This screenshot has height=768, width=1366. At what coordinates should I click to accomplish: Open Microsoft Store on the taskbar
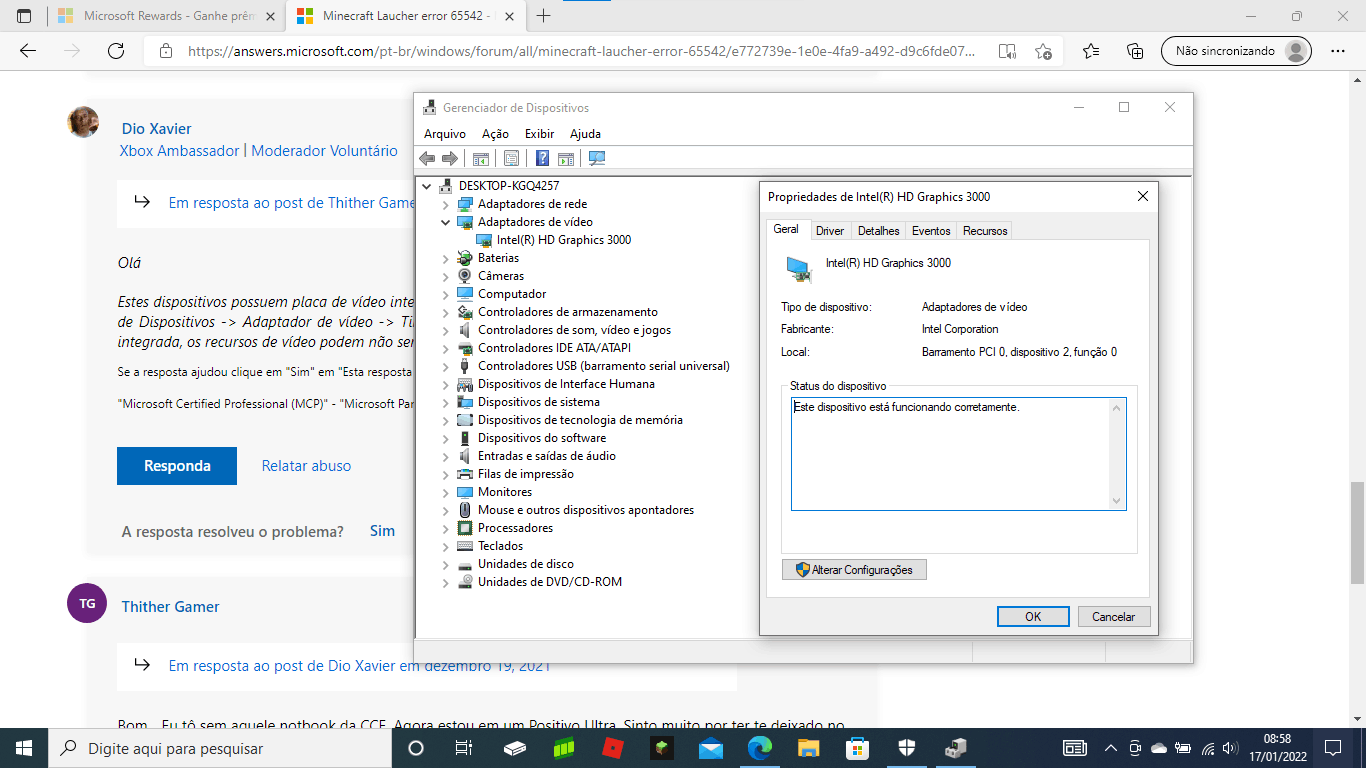tap(858, 748)
